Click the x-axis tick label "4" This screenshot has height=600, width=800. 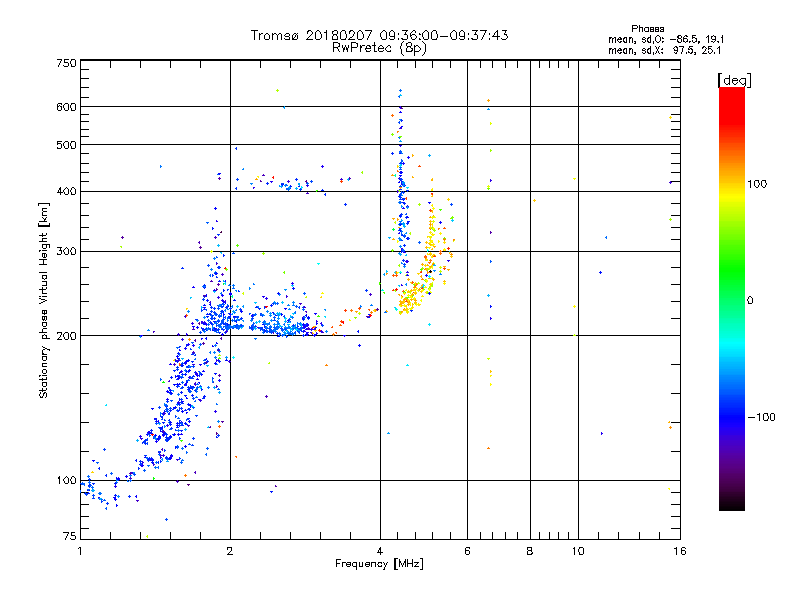coord(380,551)
